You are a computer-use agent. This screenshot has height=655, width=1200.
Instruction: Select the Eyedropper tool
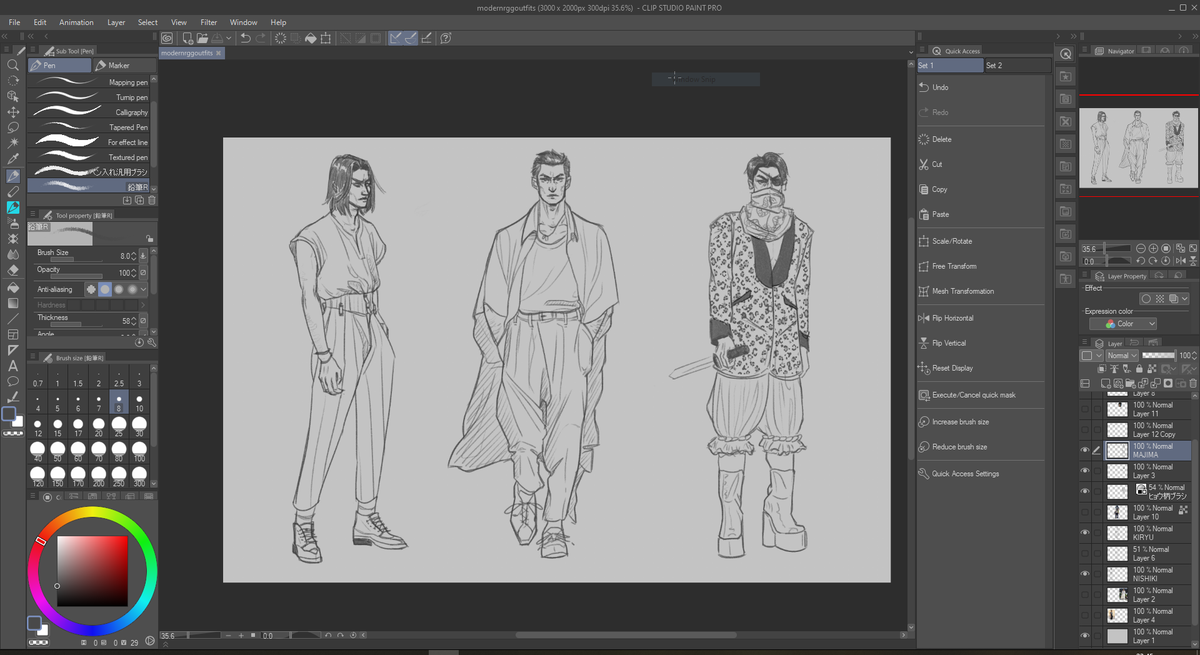pos(13,160)
